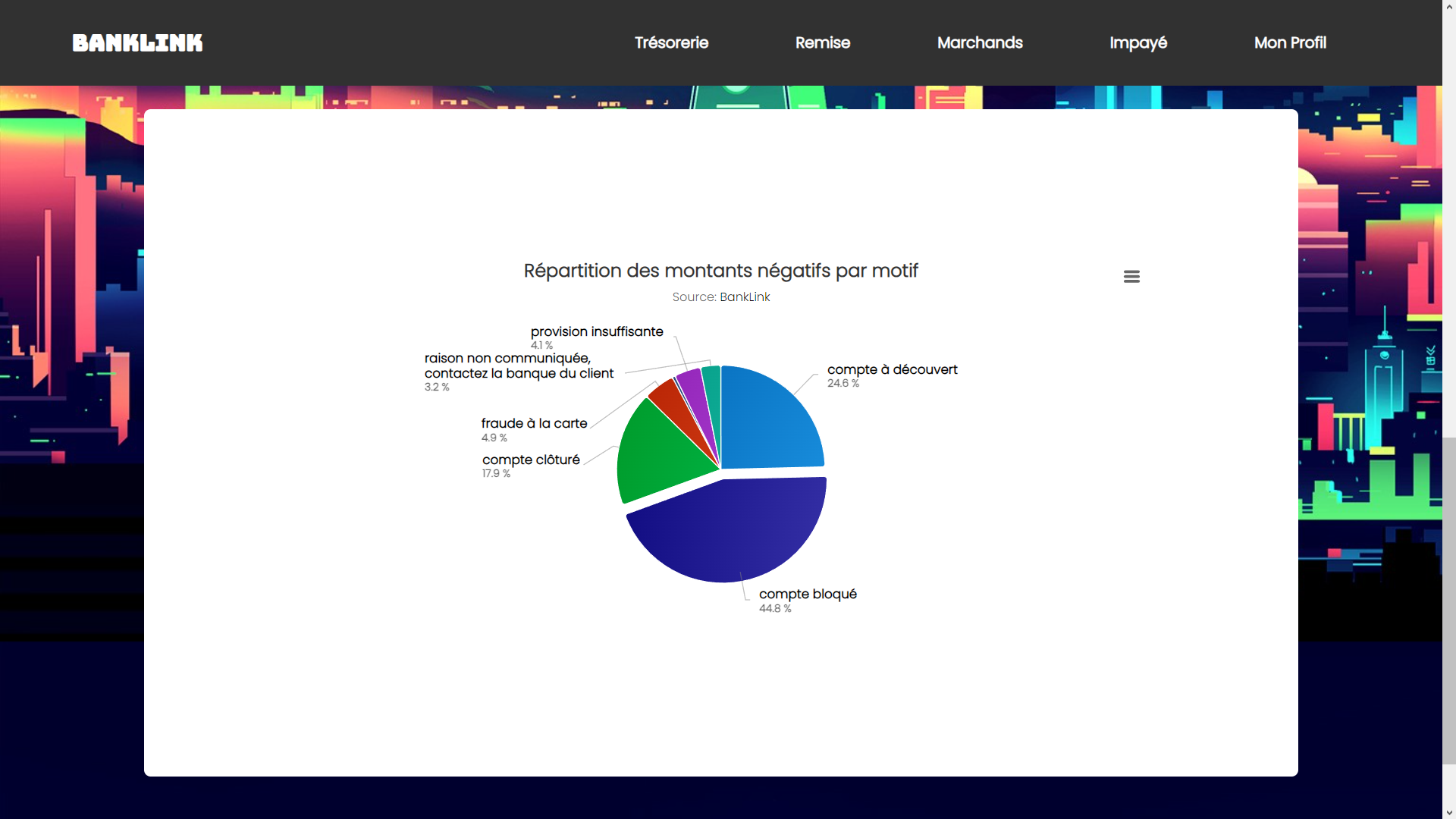Screen dimensions: 1456x819
Task: Click the 24.6 % value
Action: click(x=843, y=384)
